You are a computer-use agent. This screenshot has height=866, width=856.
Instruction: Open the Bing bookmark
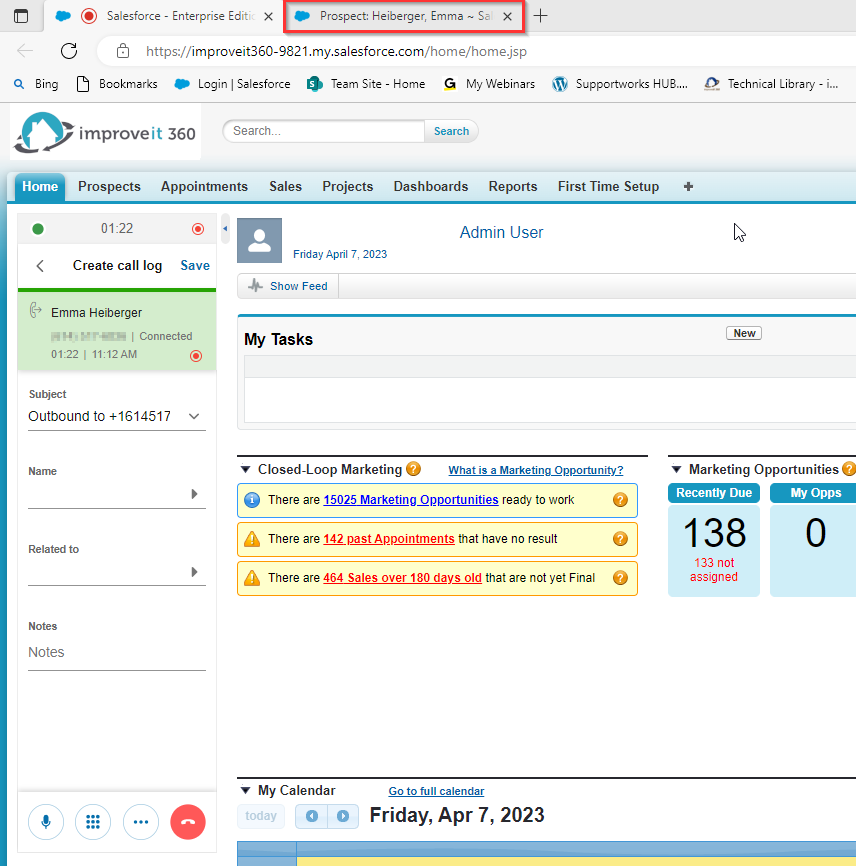(36, 84)
